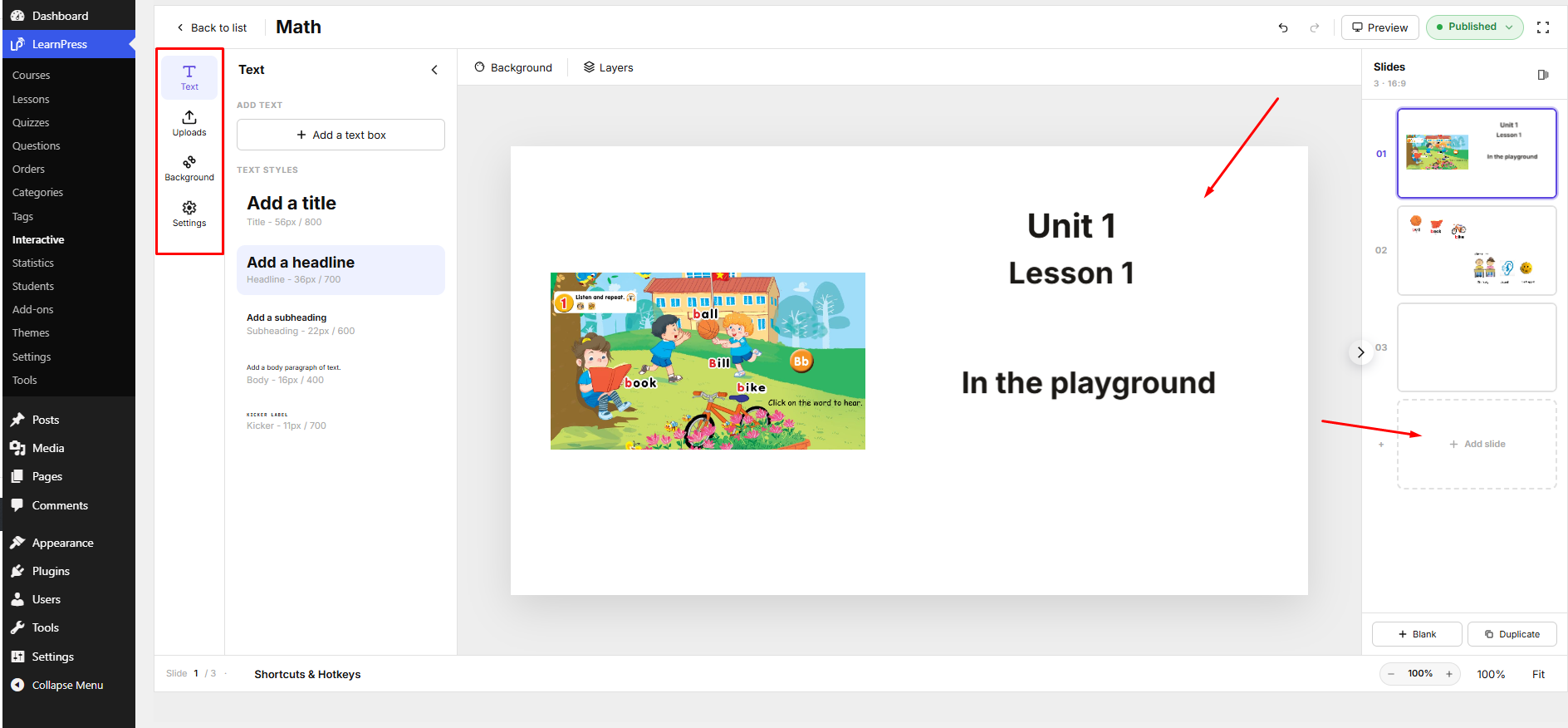This screenshot has width=1568, height=728.
Task: Open the Background tool in sidebar
Action: click(x=189, y=168)
